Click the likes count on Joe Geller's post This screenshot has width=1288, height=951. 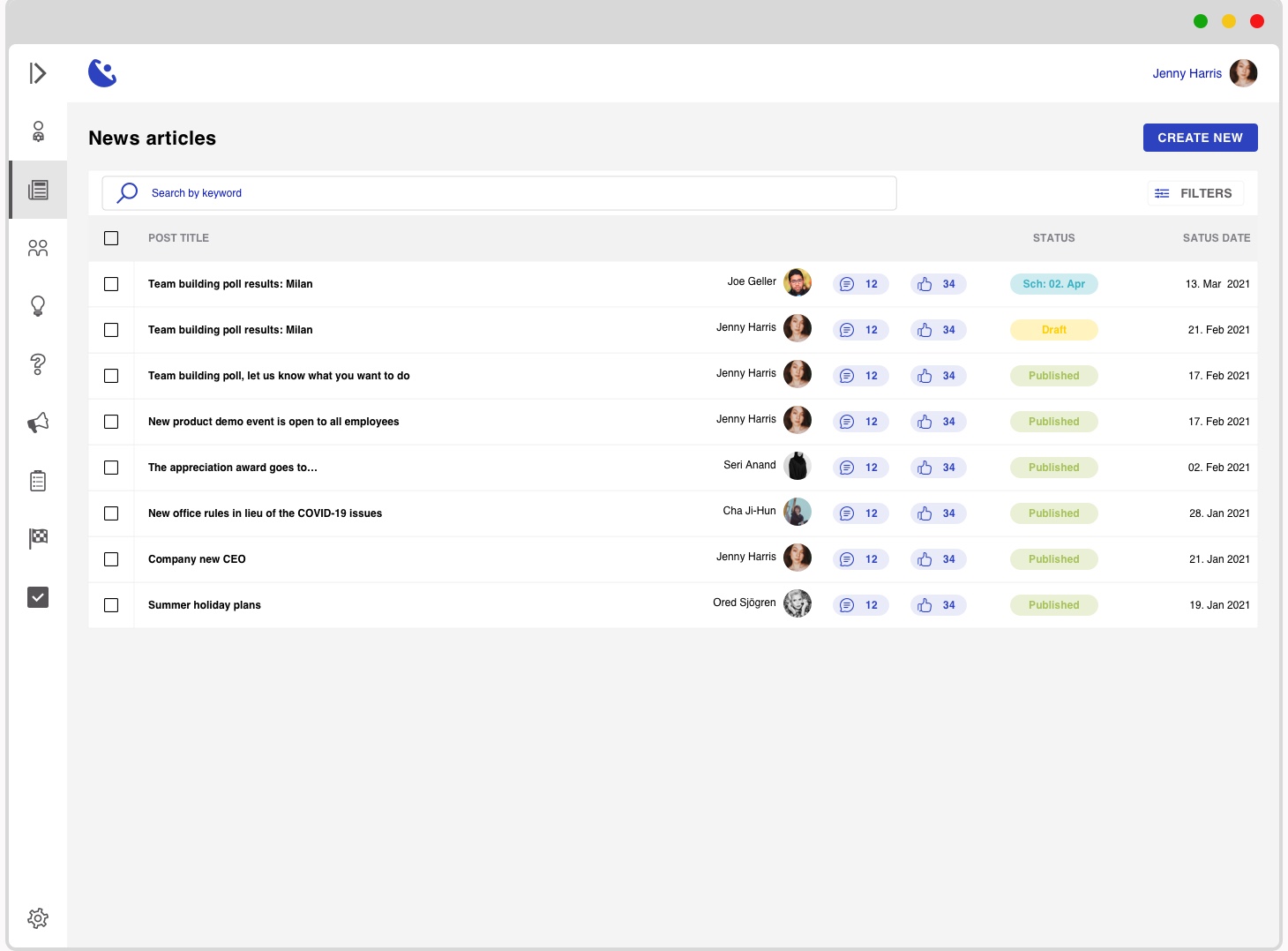click(x=939, y=284)
